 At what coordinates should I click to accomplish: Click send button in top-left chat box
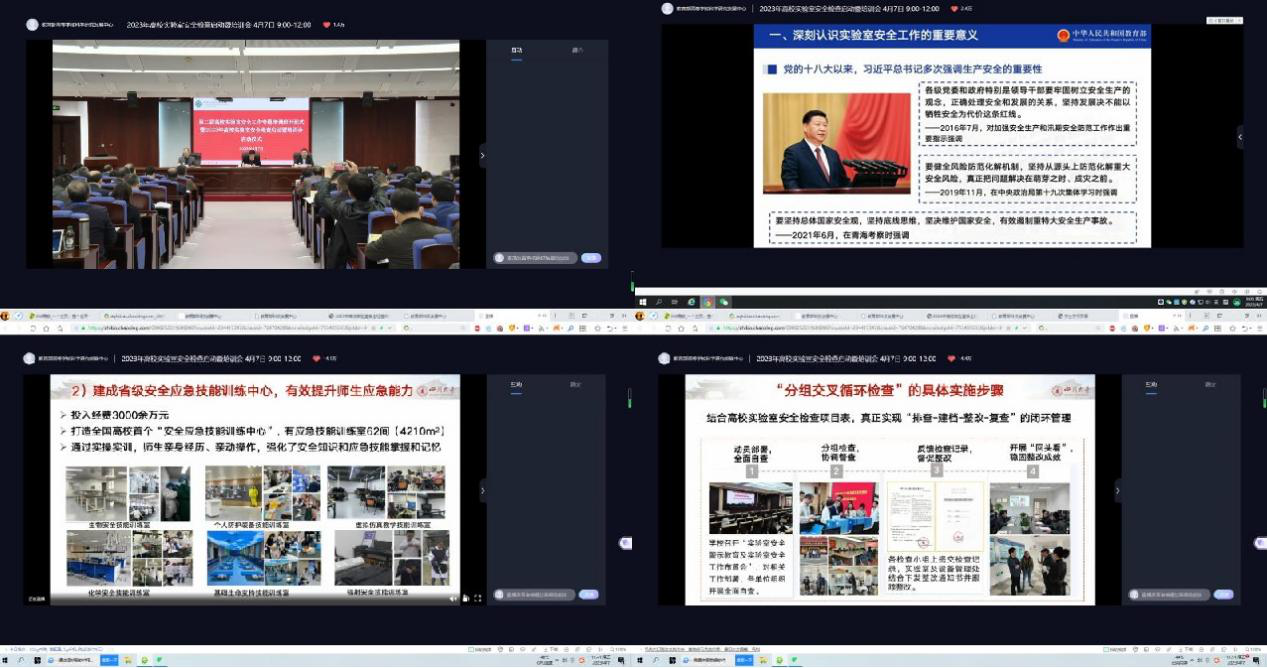point(591,258)
